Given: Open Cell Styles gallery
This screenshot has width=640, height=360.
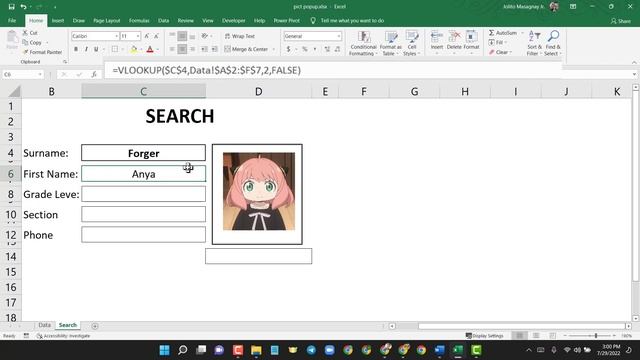Looking at the screenshot, I should tap(411, 43).
